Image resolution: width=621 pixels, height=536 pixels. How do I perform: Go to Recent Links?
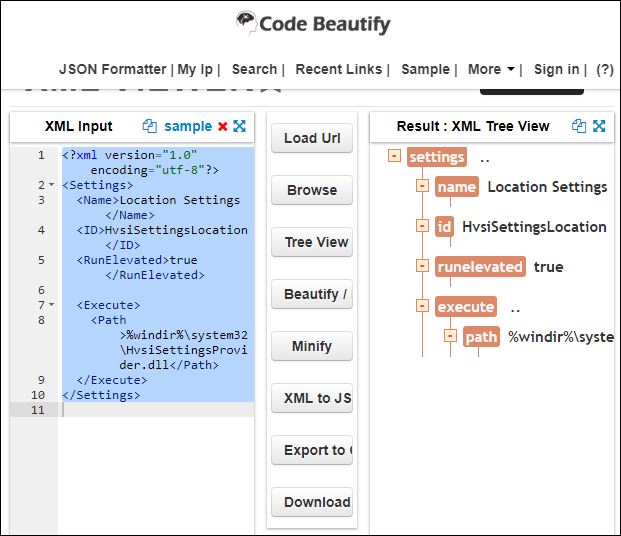click(338, 69)
